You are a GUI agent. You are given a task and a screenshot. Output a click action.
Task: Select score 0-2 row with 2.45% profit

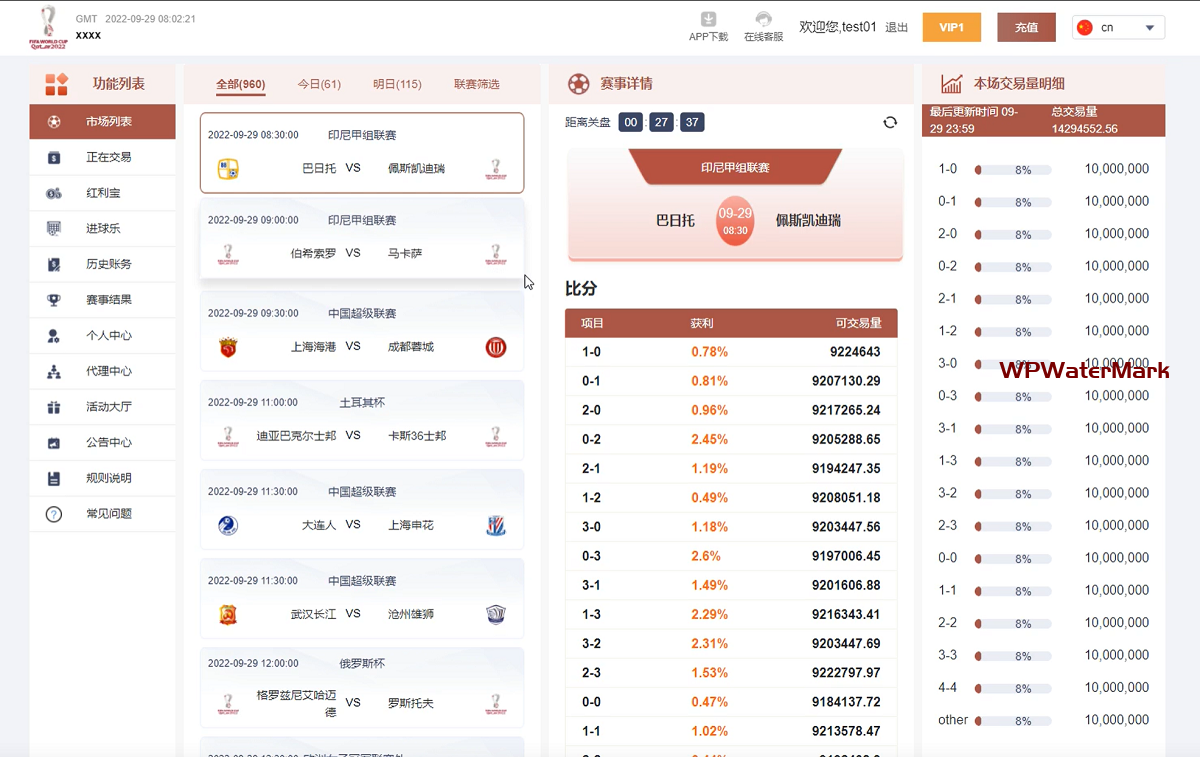click(731, 439)
